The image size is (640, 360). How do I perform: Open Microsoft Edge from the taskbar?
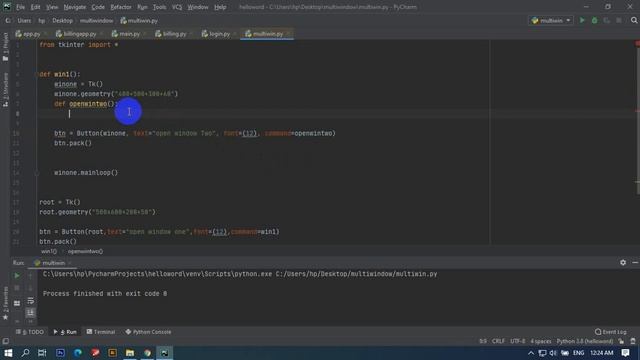(x=78, y=353)
